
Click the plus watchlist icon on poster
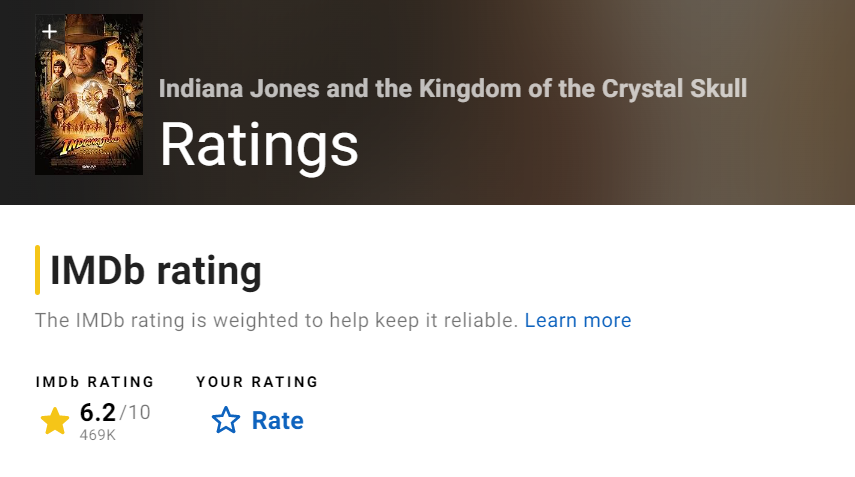pos(49,31)
